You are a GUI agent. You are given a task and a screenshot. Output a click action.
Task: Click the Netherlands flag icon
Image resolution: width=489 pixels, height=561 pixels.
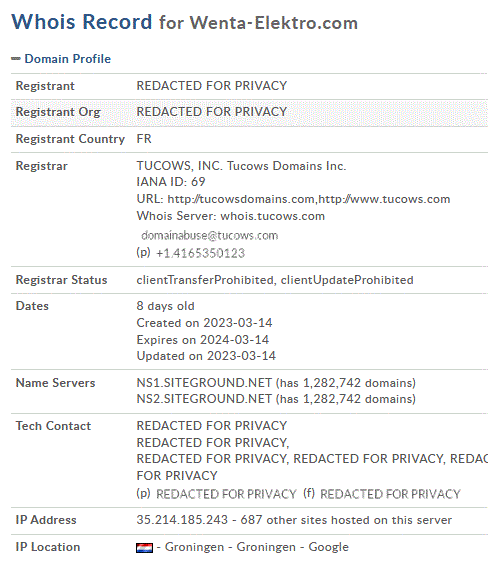click(145, 548)
